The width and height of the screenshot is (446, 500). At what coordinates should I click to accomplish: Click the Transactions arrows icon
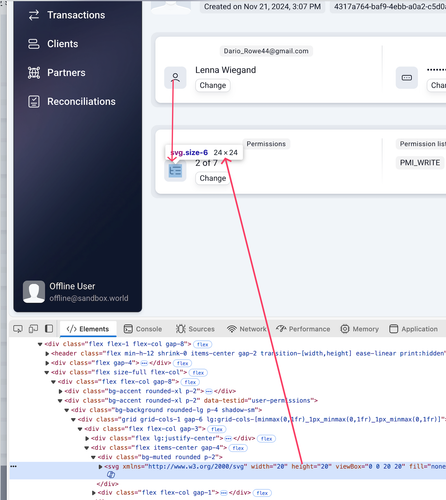click(34, 15)
